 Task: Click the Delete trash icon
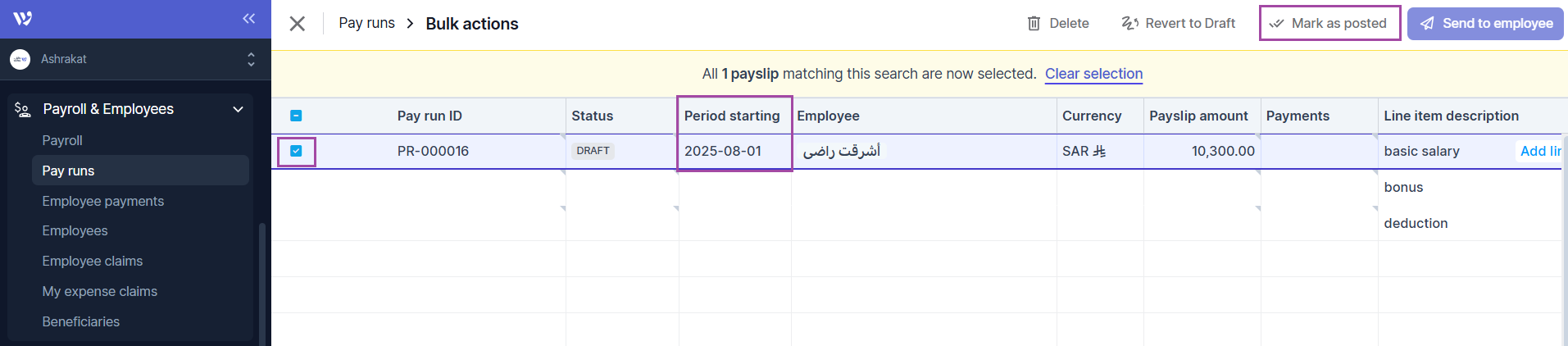1034,24
